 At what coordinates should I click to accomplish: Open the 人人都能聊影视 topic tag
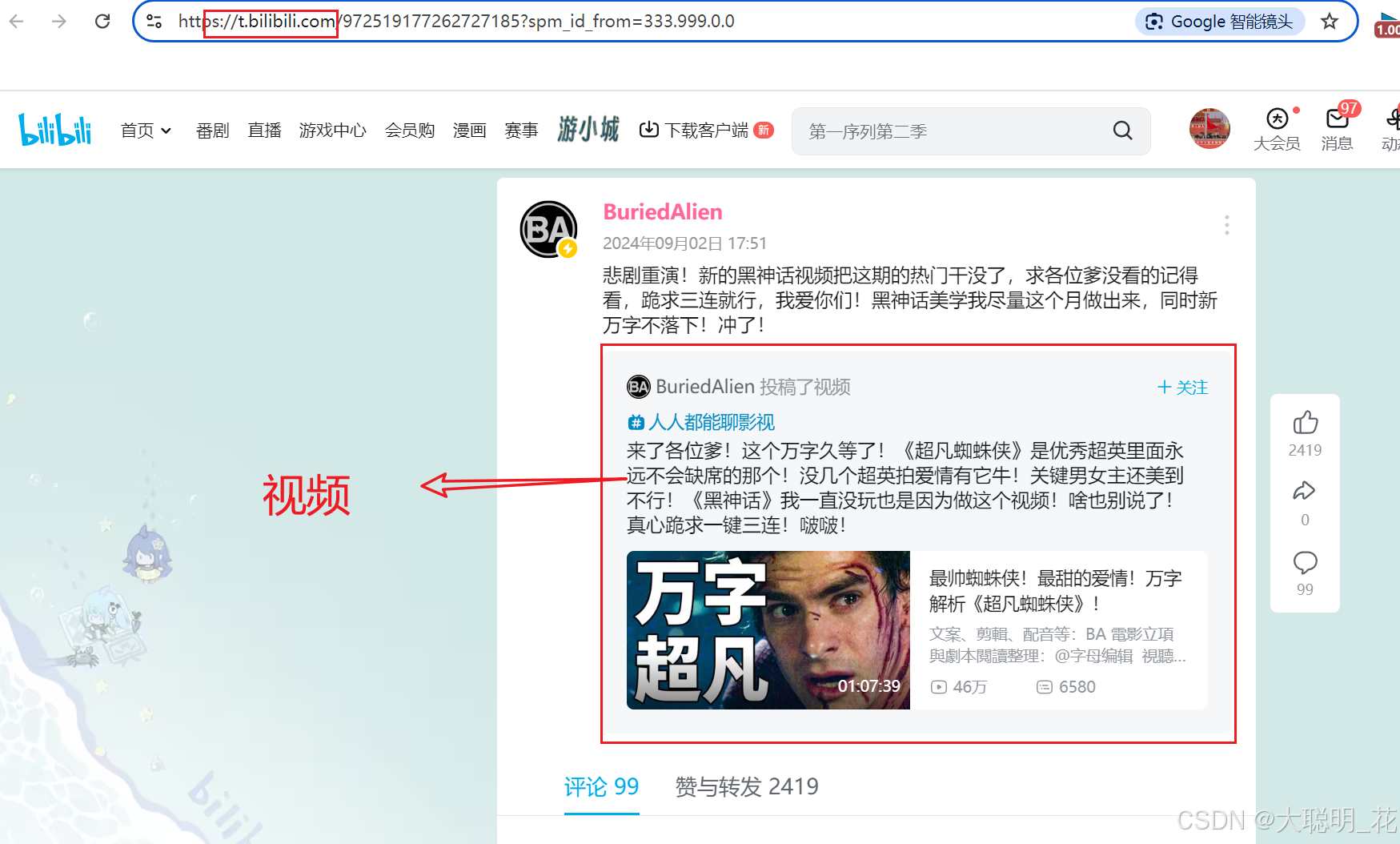[x=701, y=422]
